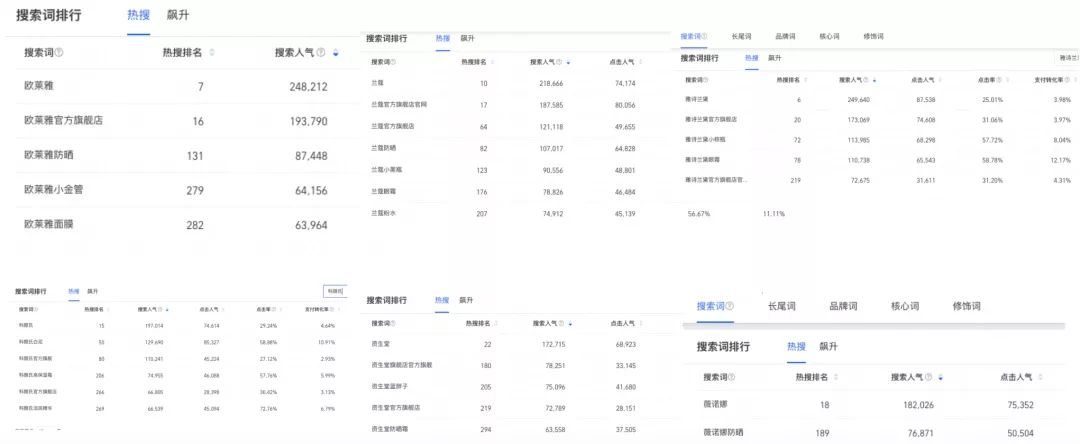Viewport: 1080px width, 444px height.
Task: Switch to 飙升 tab in 科颜氏 panel
Action: click(x=92, y=291)
